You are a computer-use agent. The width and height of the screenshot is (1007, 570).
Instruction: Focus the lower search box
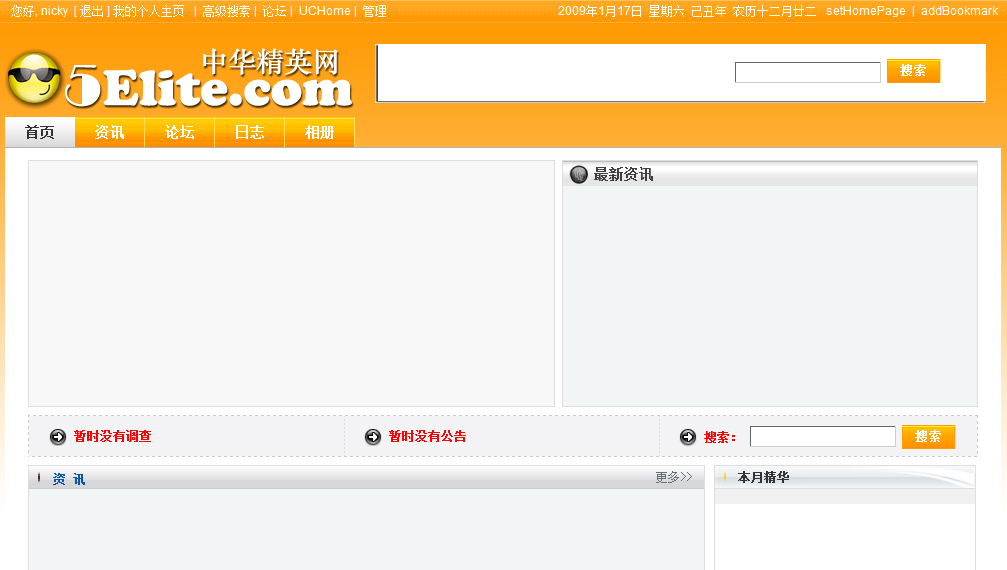pyautogui.click(x=823, y=436)
